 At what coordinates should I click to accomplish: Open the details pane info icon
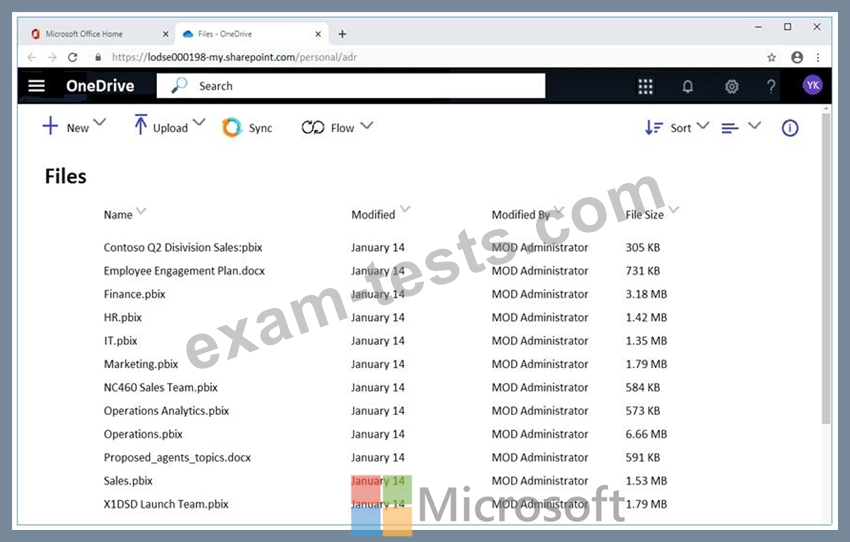click(x=789, y=128)
